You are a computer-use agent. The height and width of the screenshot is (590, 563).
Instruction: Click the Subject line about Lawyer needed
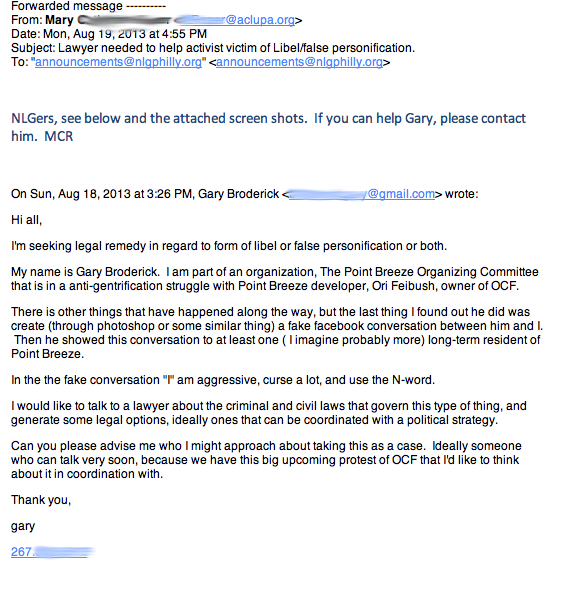[213, 48]
